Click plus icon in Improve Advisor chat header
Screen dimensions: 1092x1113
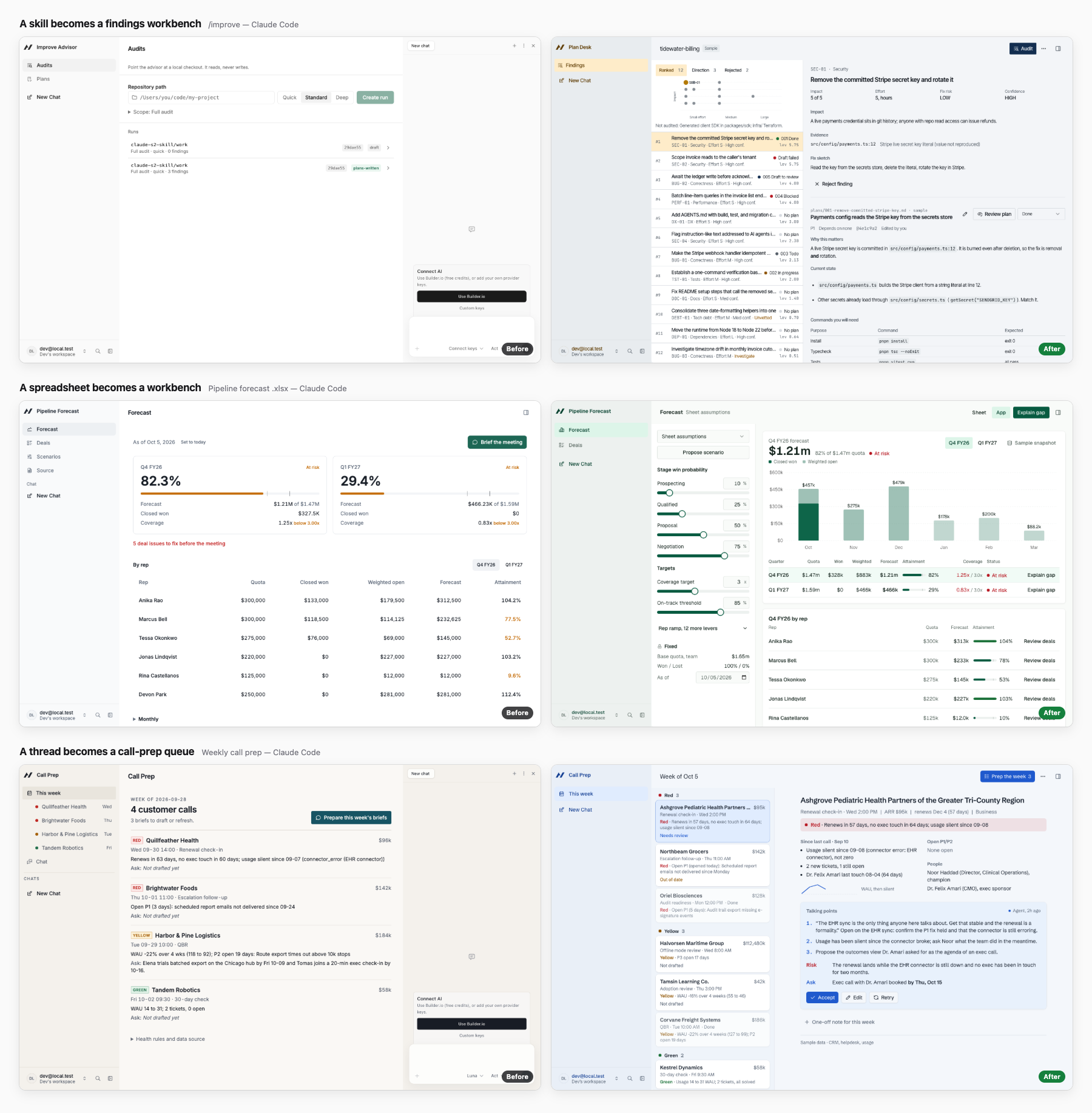[514, 45]
